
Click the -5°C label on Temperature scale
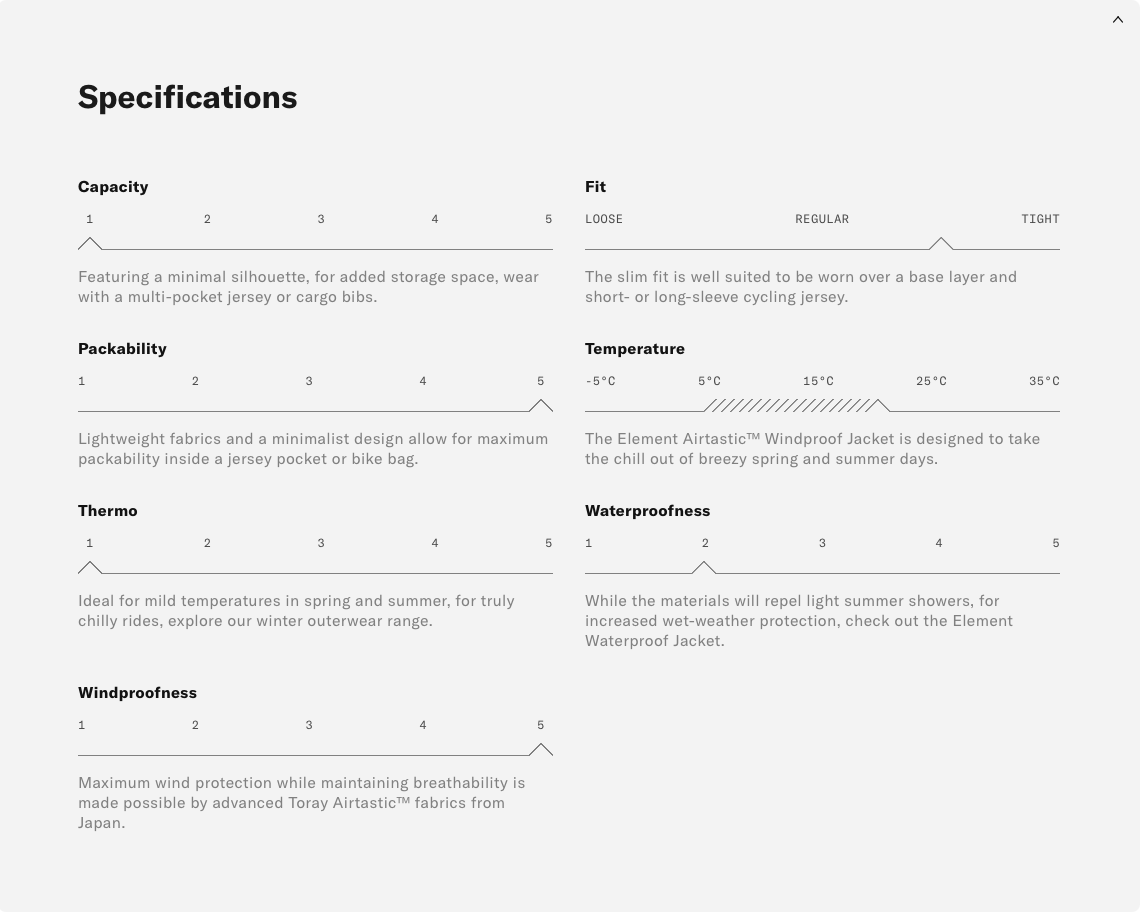(x=600, y=381)
